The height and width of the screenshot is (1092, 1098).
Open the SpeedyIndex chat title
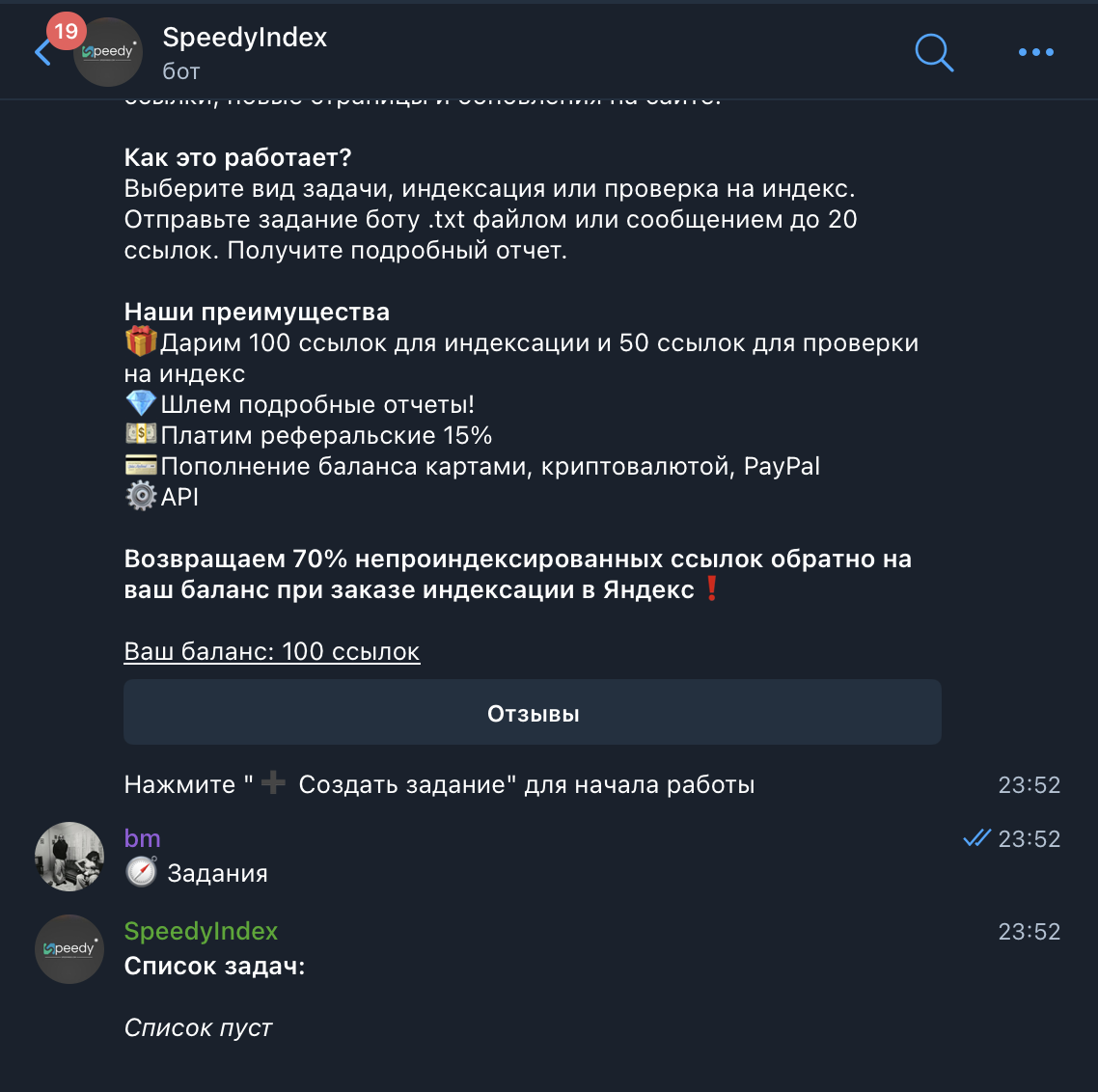tap(244, 37)
